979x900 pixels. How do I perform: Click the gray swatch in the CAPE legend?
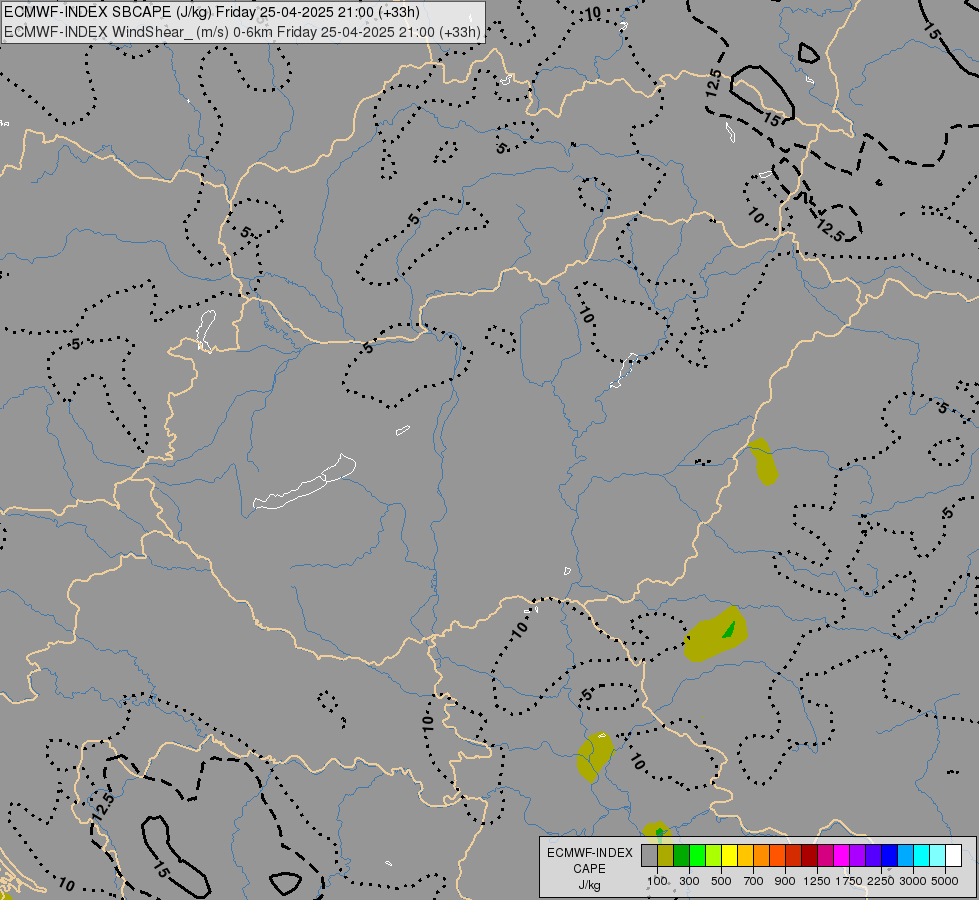[649, 856]
